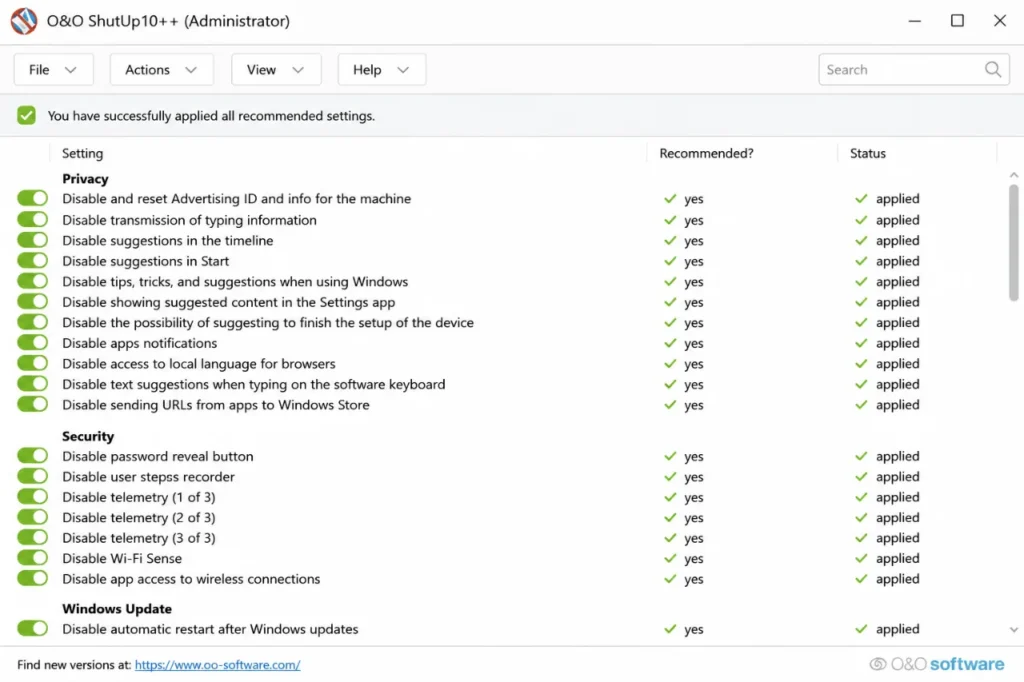This screenshot has height=682, width=1024.
Task: Open the oo-software.com website link
Action: click(x=217, y=665)
